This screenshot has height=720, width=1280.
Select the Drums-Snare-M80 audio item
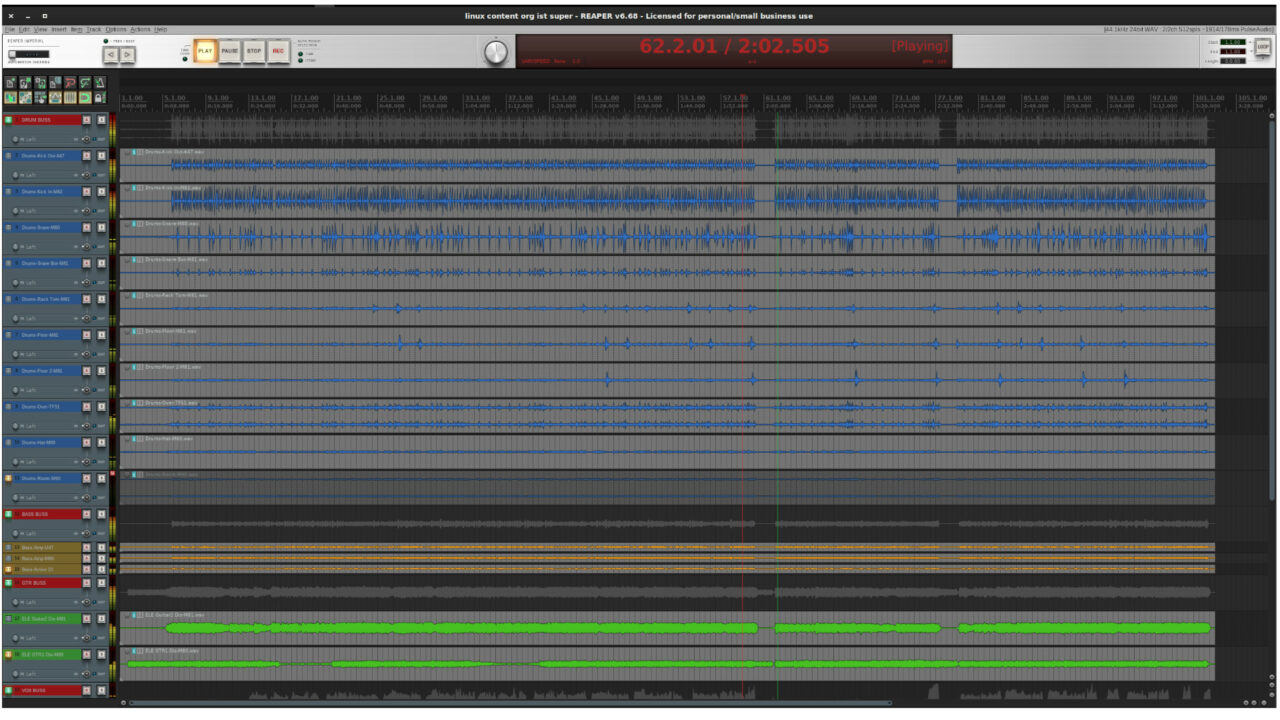(x=668, y=237)
